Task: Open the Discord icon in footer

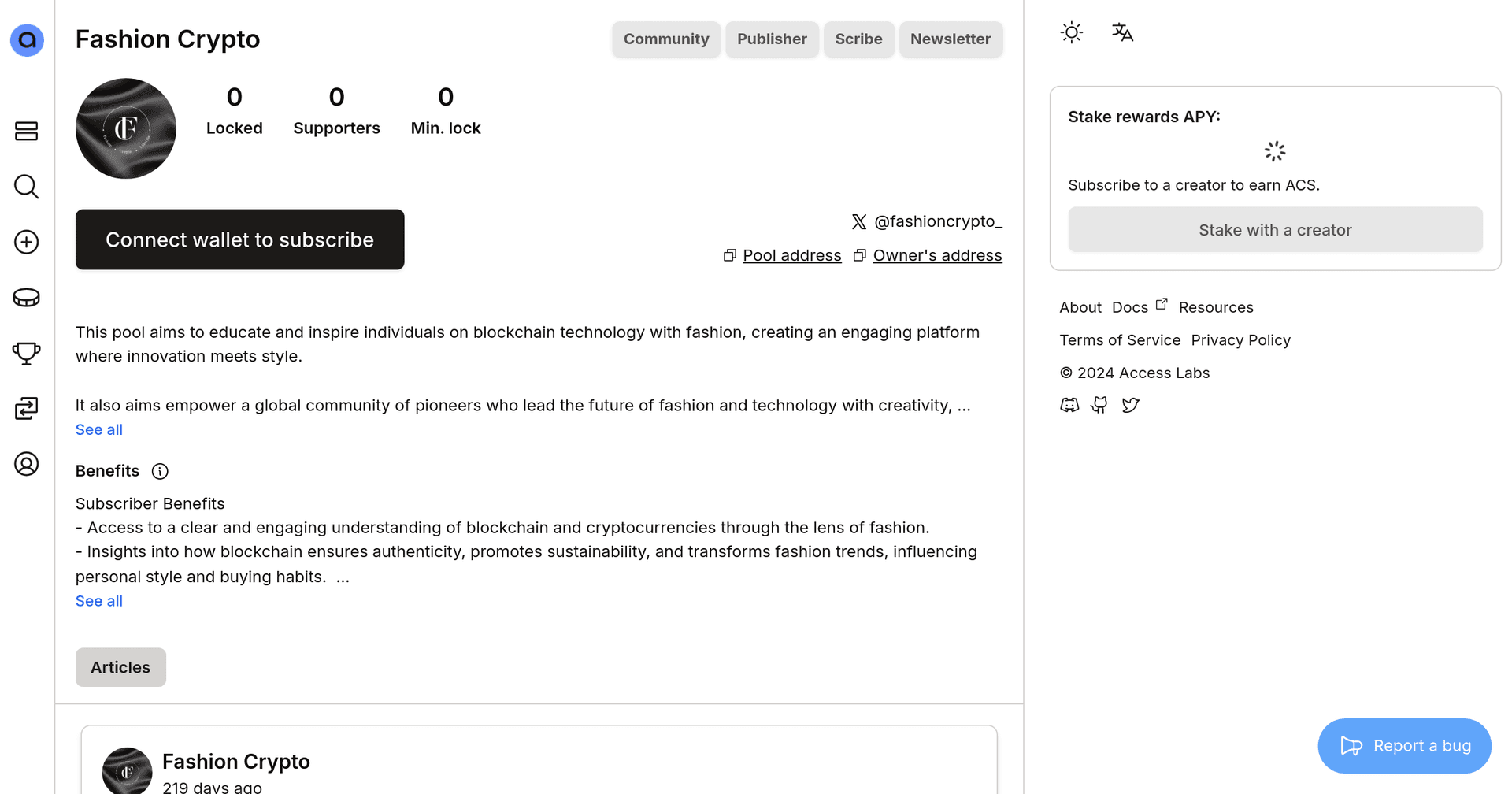Action: coord(1069,405)
